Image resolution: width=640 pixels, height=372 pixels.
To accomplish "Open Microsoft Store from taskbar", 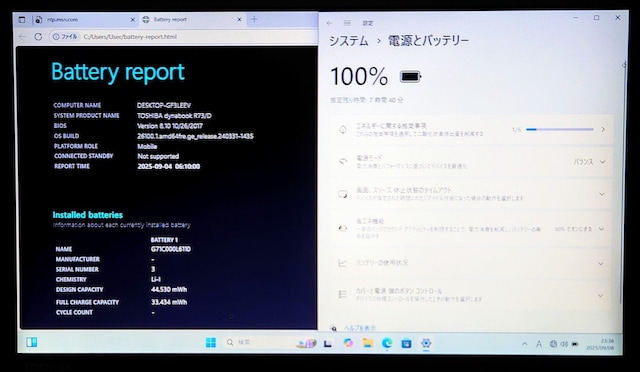I will pos(406,343).
